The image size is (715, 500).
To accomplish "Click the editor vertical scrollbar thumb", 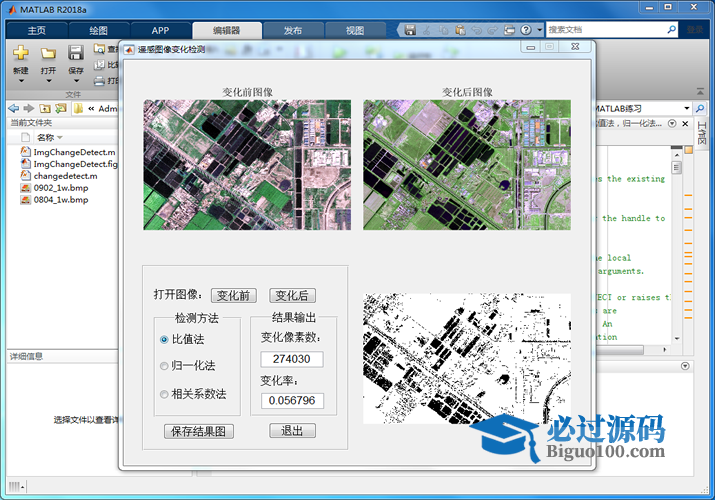I will (677, 168).
